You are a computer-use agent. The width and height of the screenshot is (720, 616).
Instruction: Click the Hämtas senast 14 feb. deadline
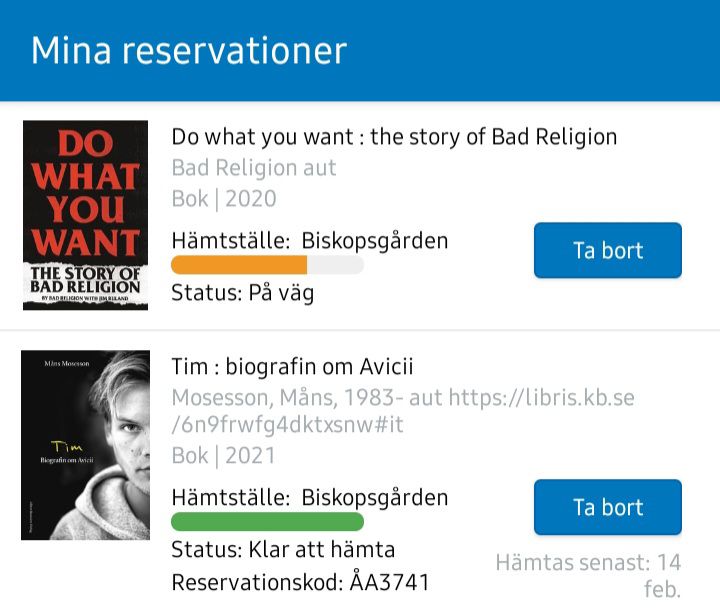(588, 575)
